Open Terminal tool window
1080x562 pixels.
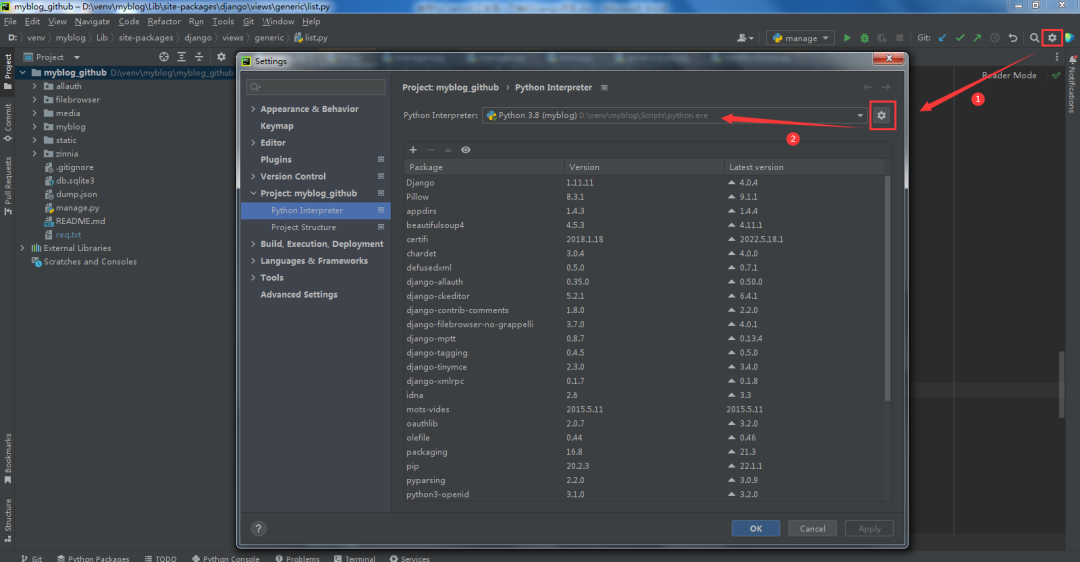click(x=355, y=558)
